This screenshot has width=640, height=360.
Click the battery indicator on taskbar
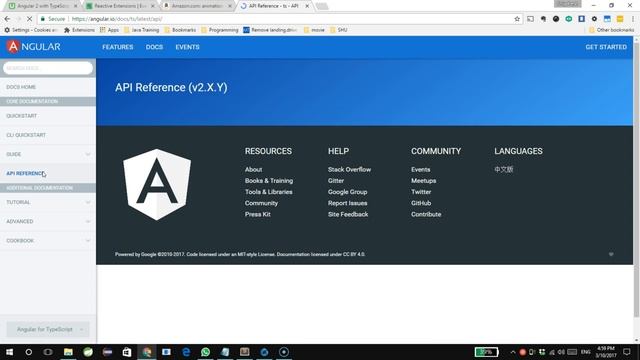(486, 352)
